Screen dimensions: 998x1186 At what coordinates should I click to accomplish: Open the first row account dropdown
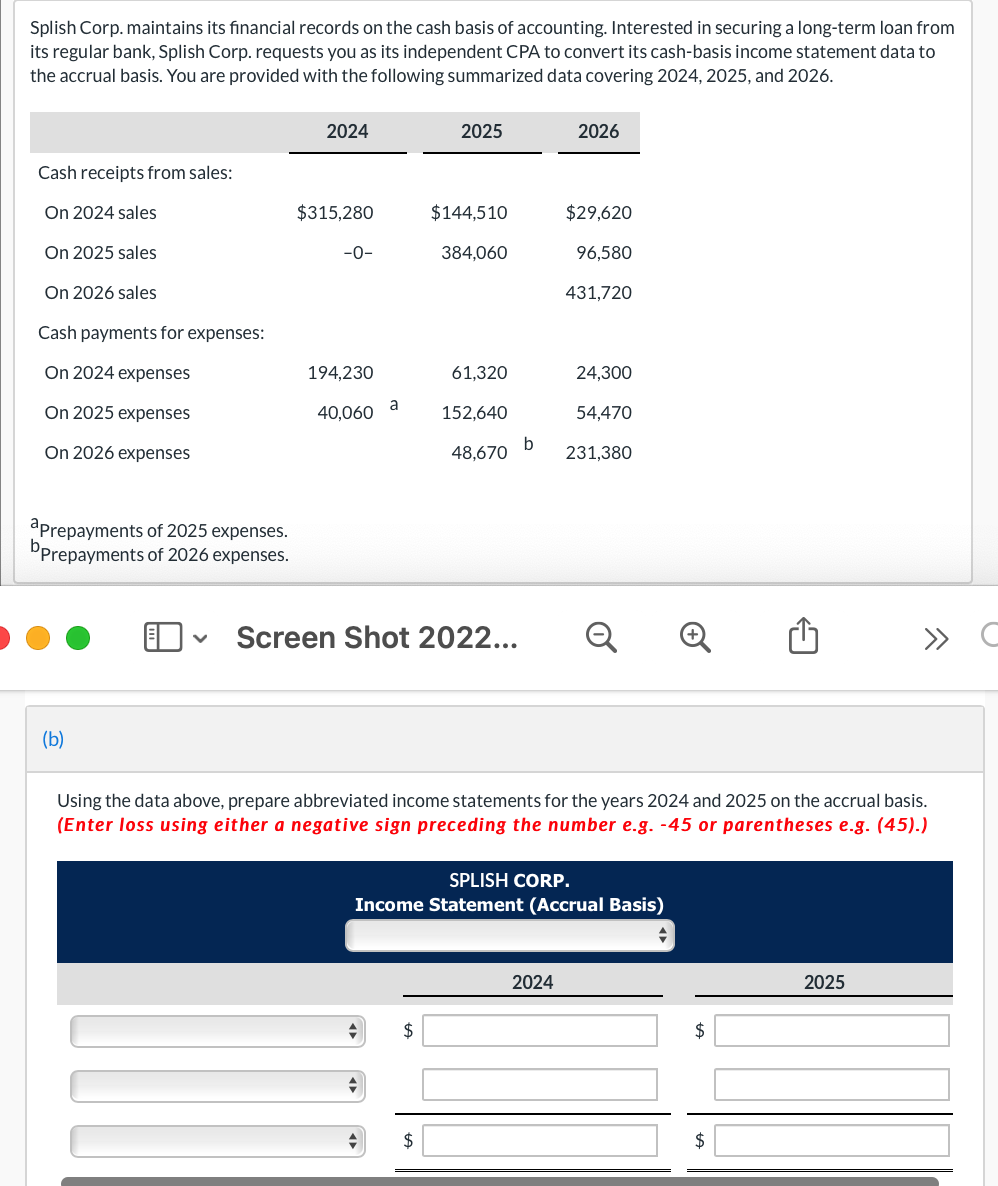coord(218,1031)
